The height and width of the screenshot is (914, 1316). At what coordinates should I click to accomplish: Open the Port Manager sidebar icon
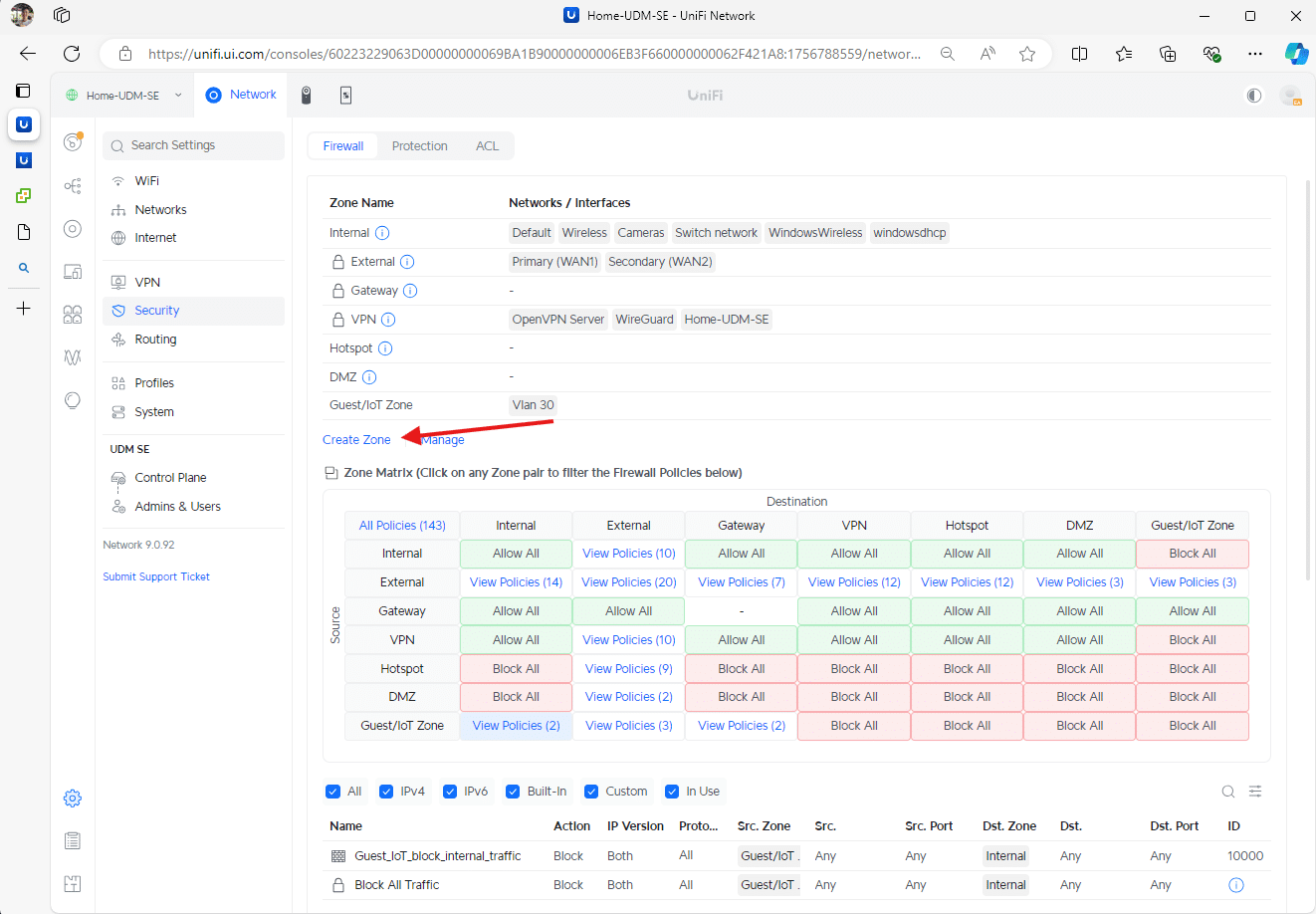73,315
